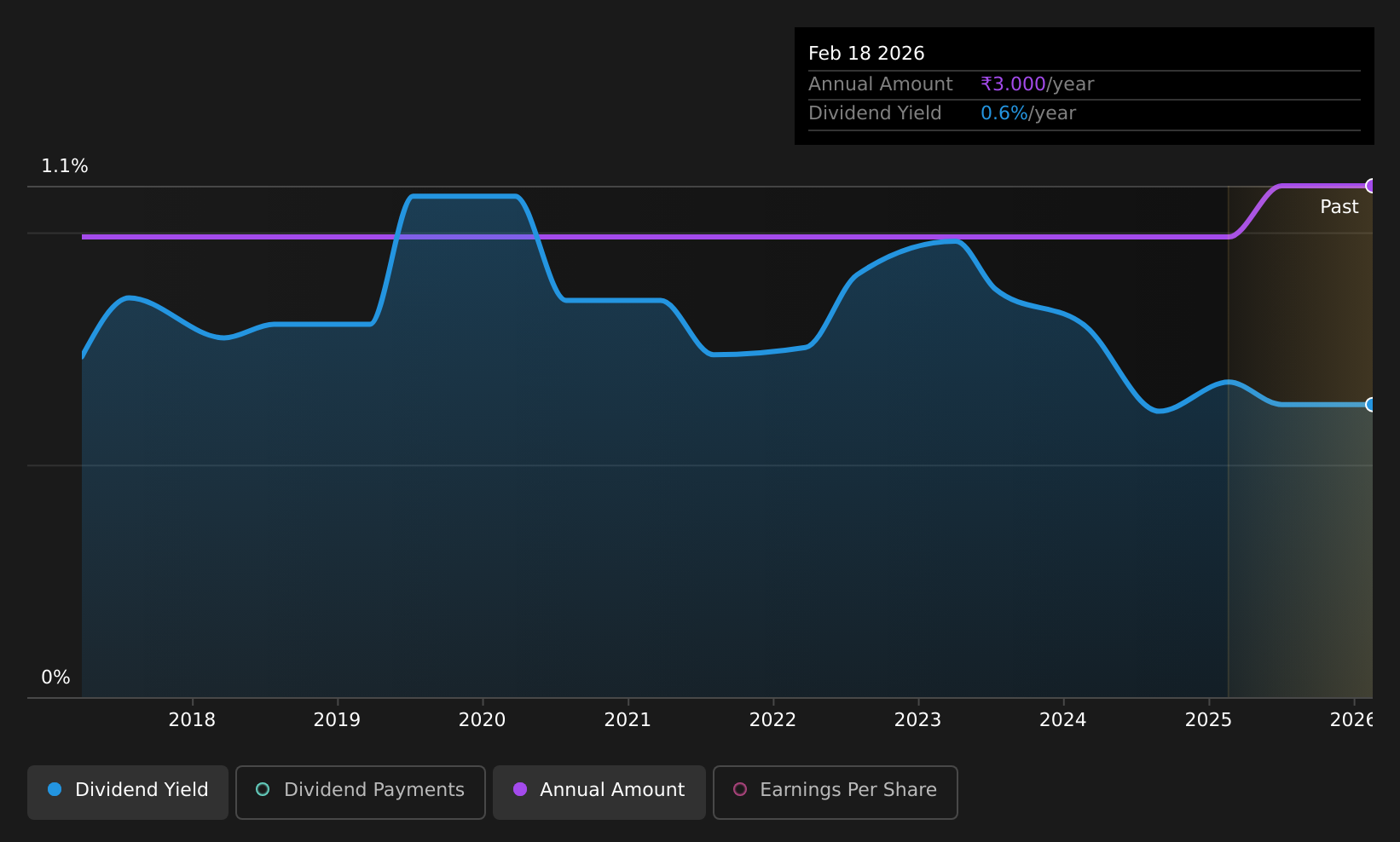This screenshot has height=842, width=1400.
Task: Click the purple dot icon beside Annual Amount
Action: [x=519, y=789]
